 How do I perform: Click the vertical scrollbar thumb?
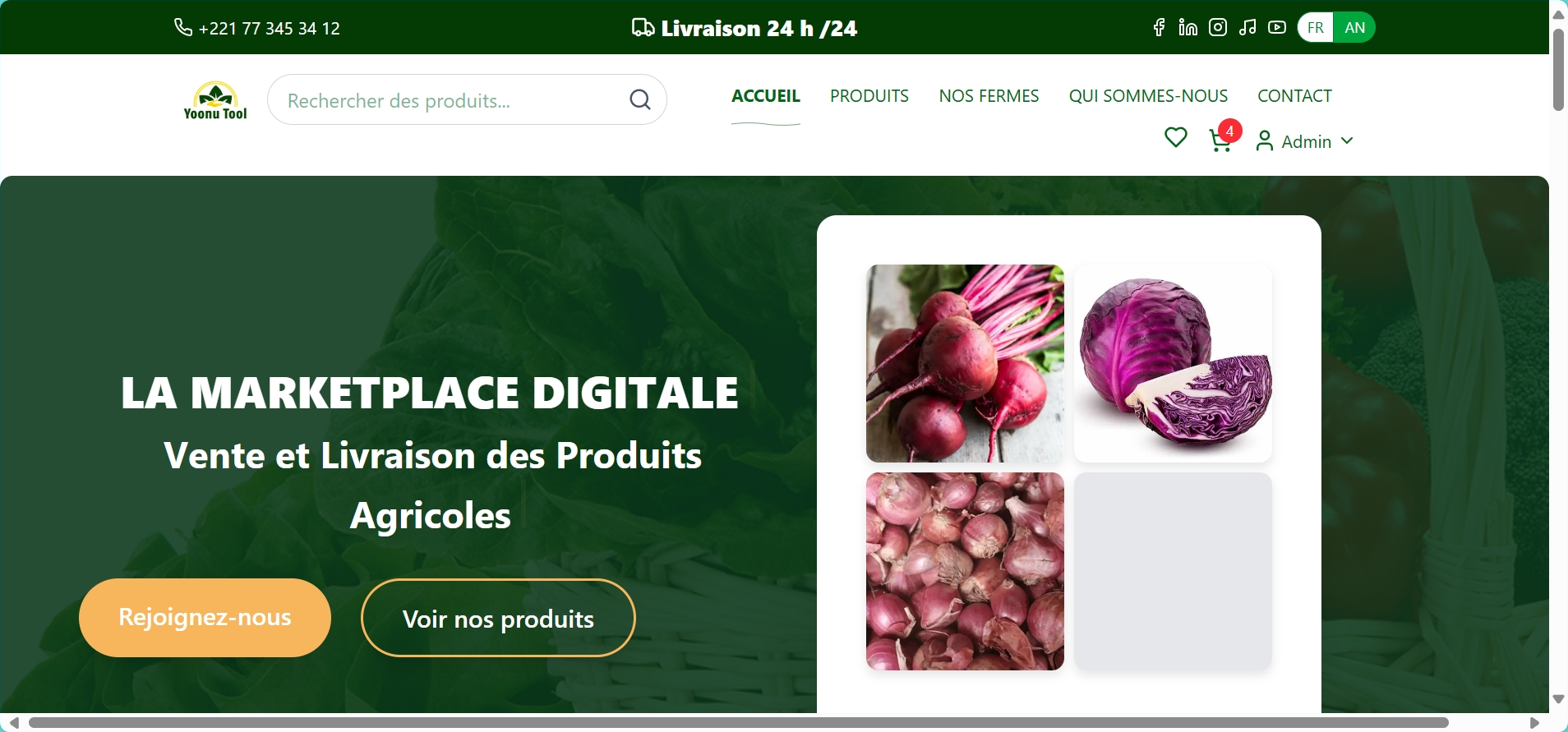pyautogui.click(x=1559, y=70)
